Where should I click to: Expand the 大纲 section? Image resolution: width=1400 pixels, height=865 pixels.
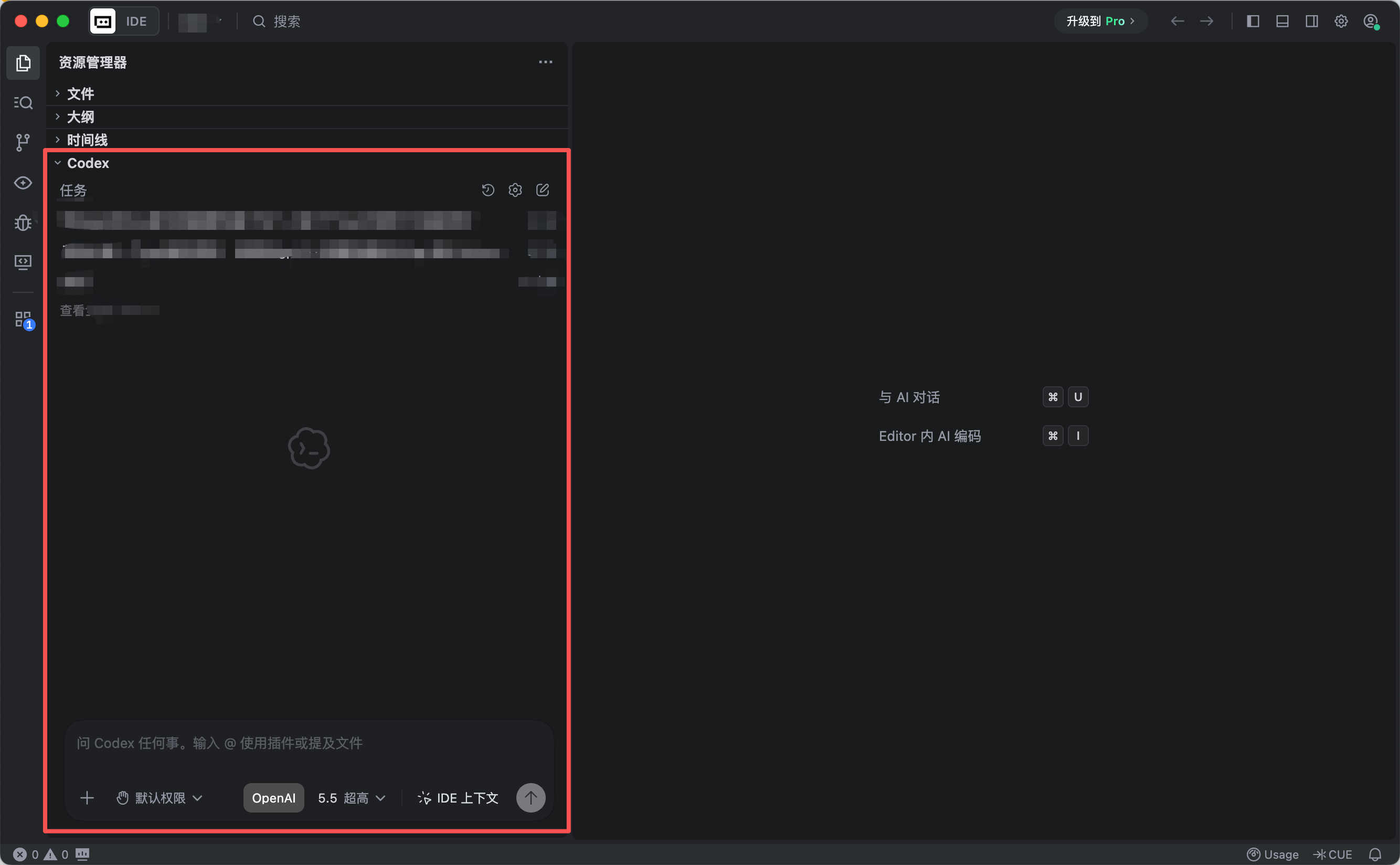tap(307, 117)
